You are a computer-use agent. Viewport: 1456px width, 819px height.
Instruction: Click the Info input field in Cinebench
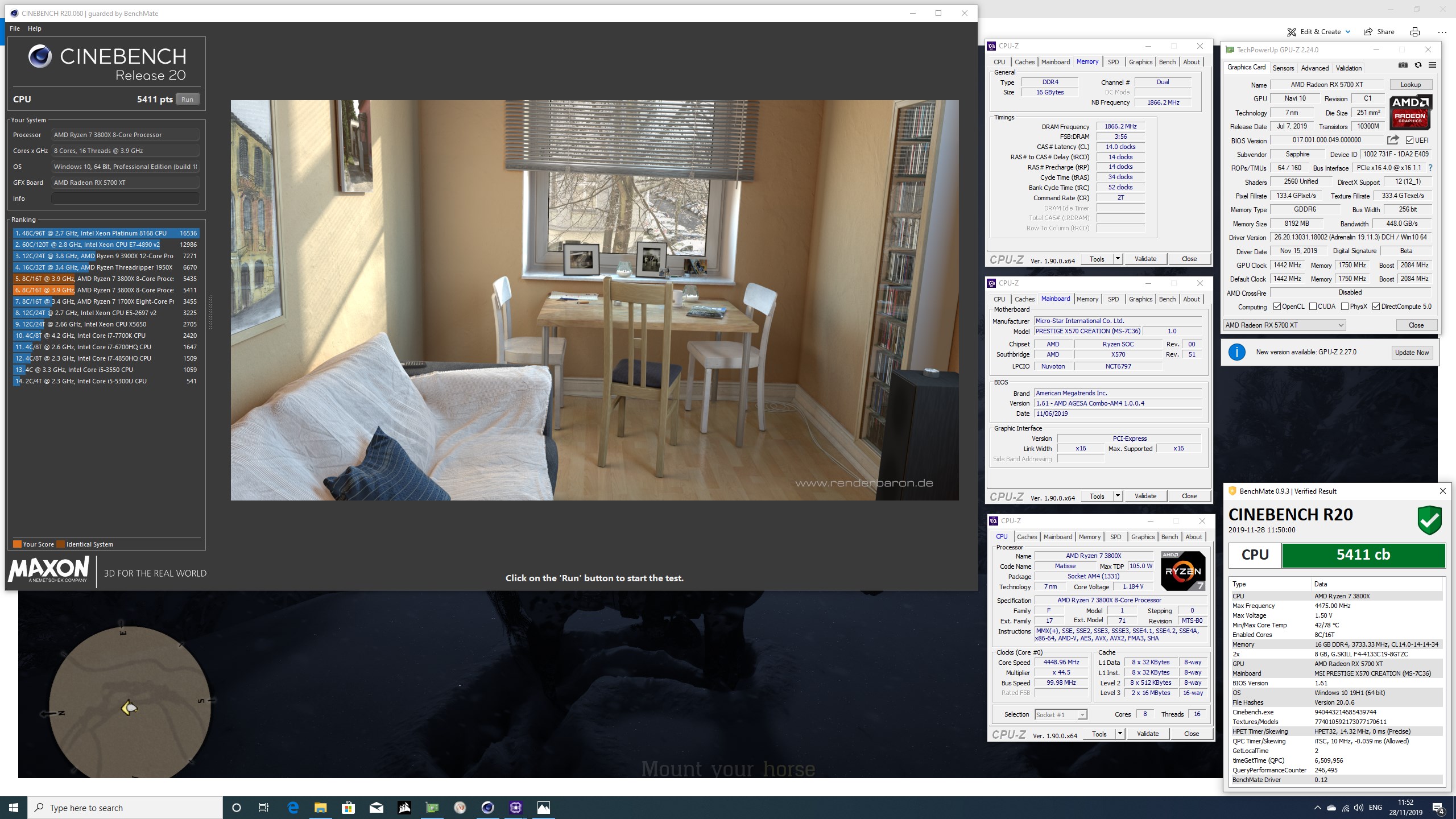[x=125, y=198]
